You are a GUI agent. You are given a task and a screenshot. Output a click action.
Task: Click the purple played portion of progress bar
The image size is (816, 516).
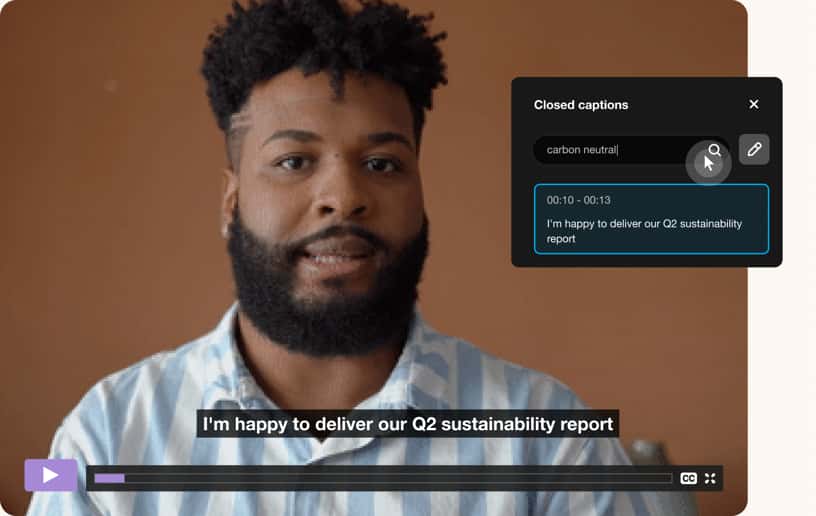click(x=109, y=479)
